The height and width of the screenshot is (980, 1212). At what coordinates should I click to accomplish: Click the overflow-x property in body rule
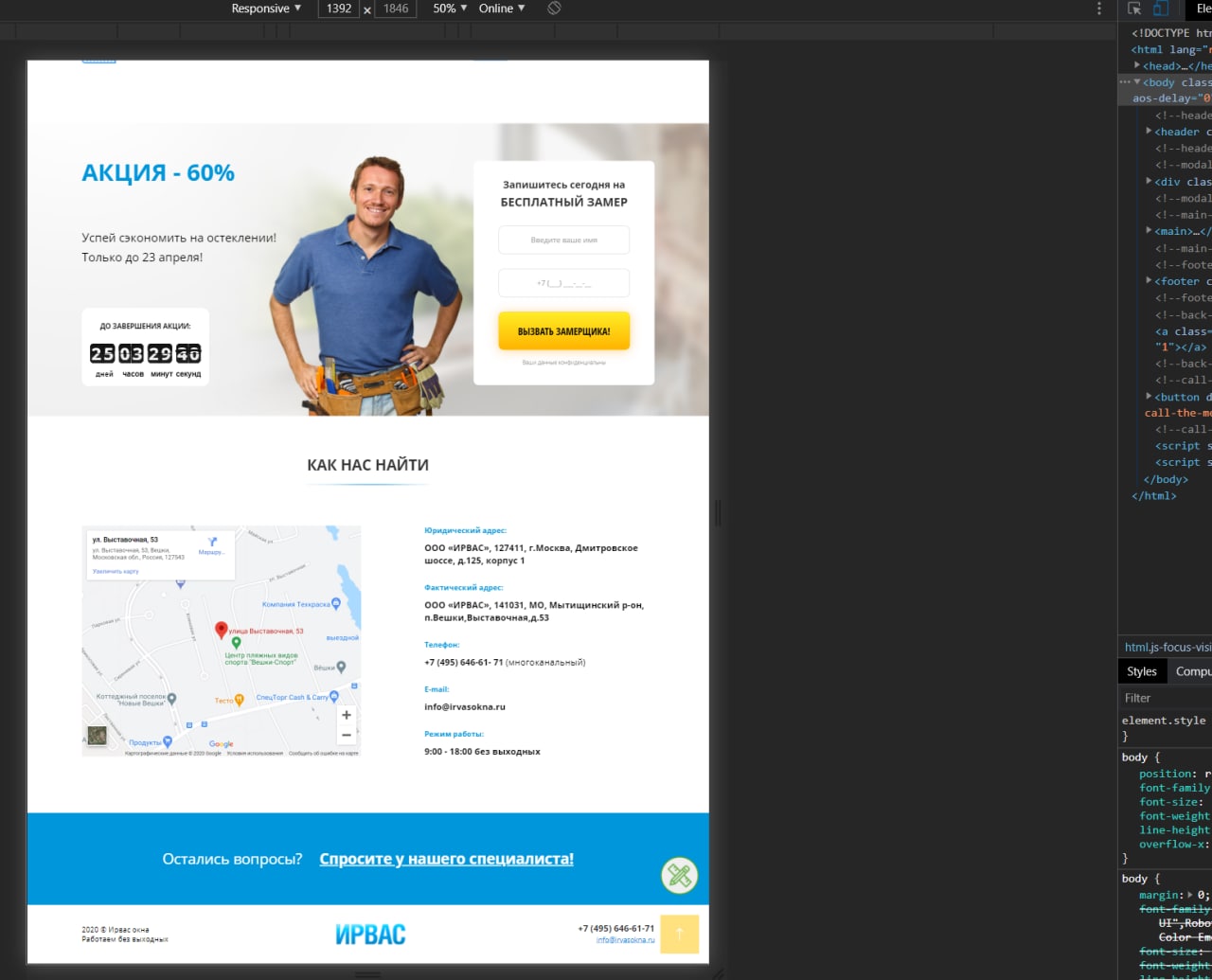pyautogui.click(x=1174, y=845)
